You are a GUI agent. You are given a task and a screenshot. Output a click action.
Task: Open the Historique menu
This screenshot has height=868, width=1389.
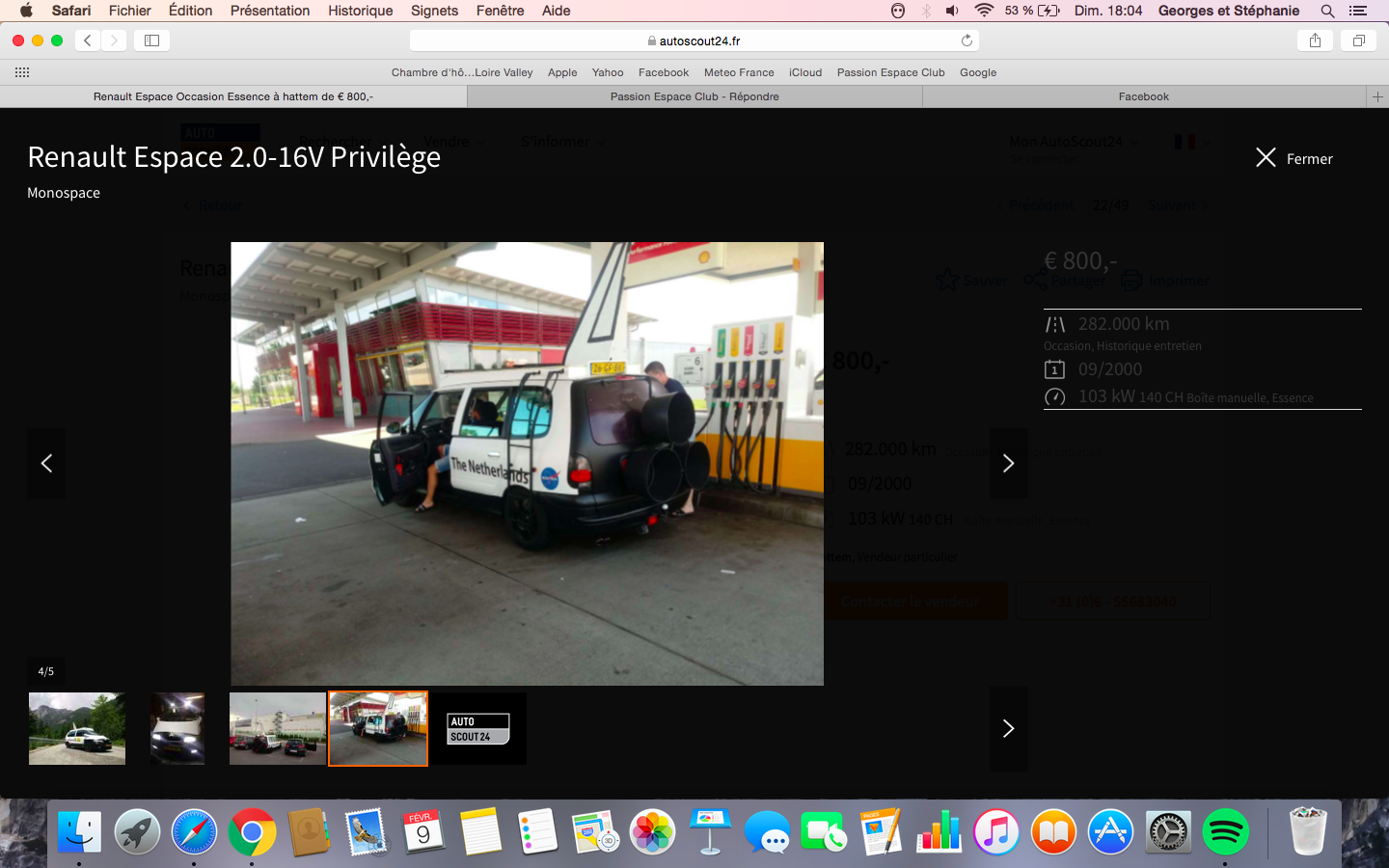click(x=360, y=11)
